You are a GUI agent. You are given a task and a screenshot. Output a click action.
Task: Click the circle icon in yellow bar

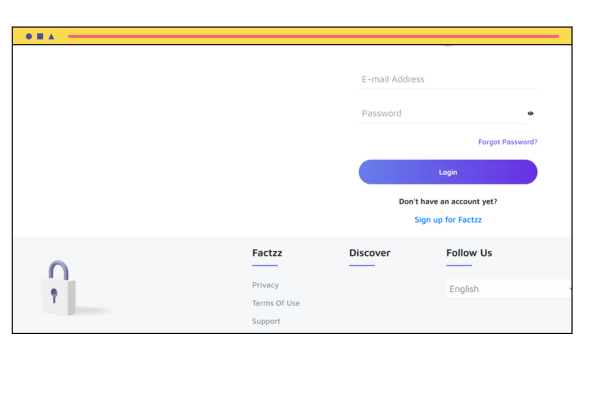[x=29, y=36]
